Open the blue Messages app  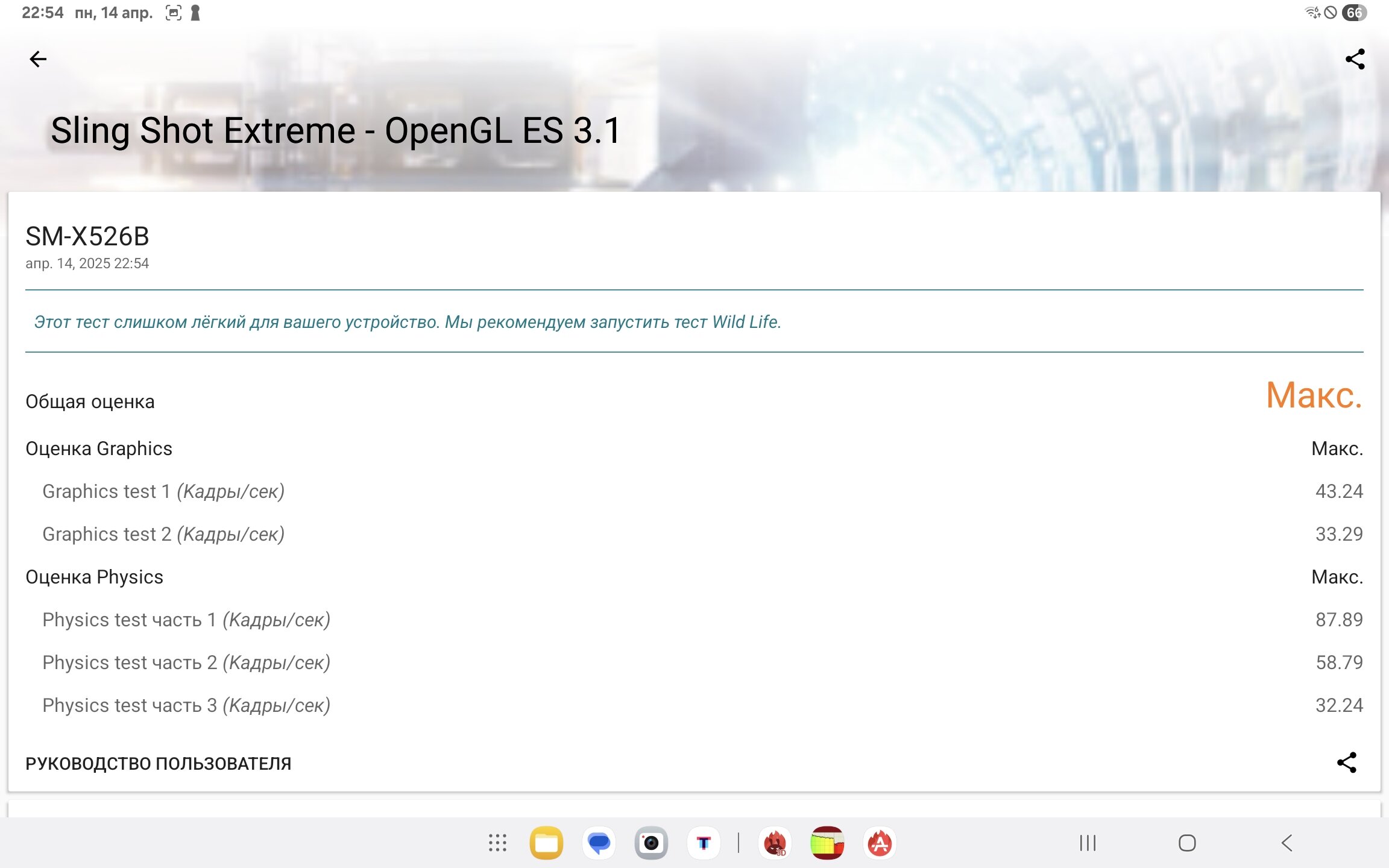tap(599, 843)
